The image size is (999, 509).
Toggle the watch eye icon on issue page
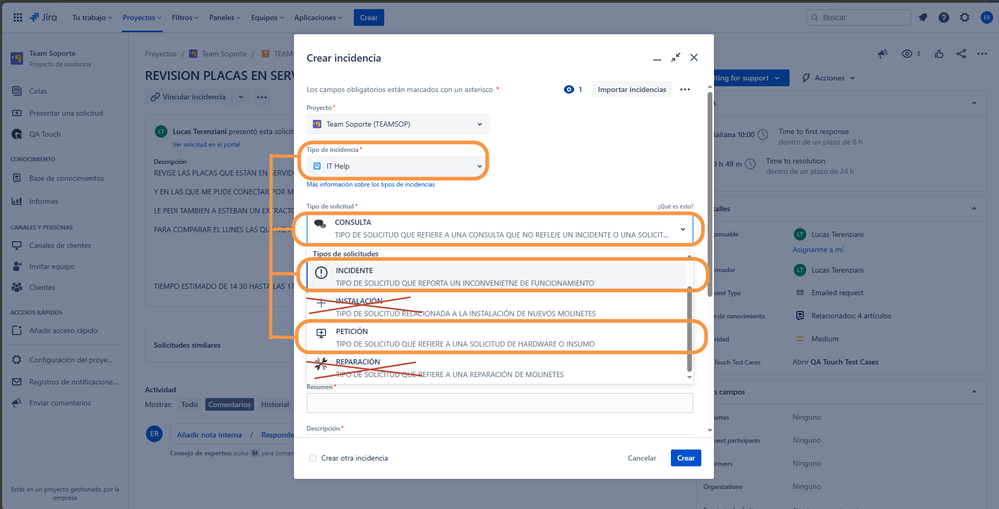(907, 54)
